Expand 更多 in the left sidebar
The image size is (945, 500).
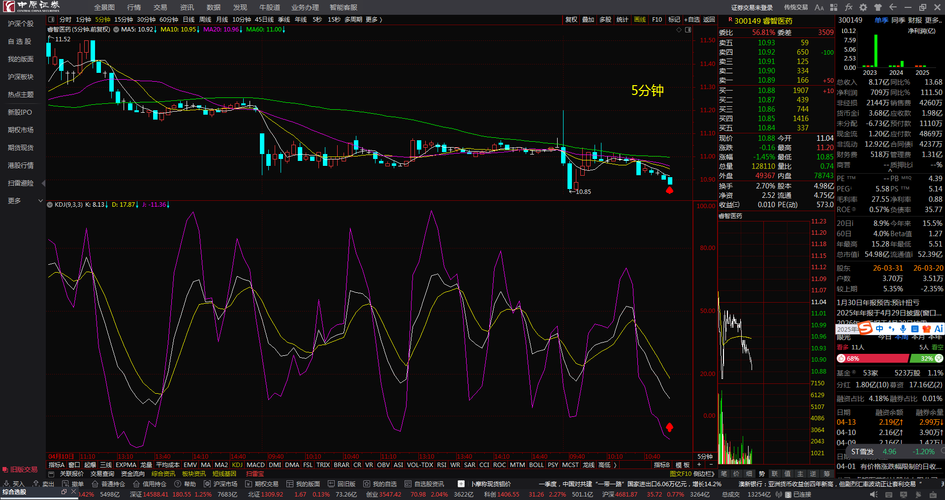(23, 201)
